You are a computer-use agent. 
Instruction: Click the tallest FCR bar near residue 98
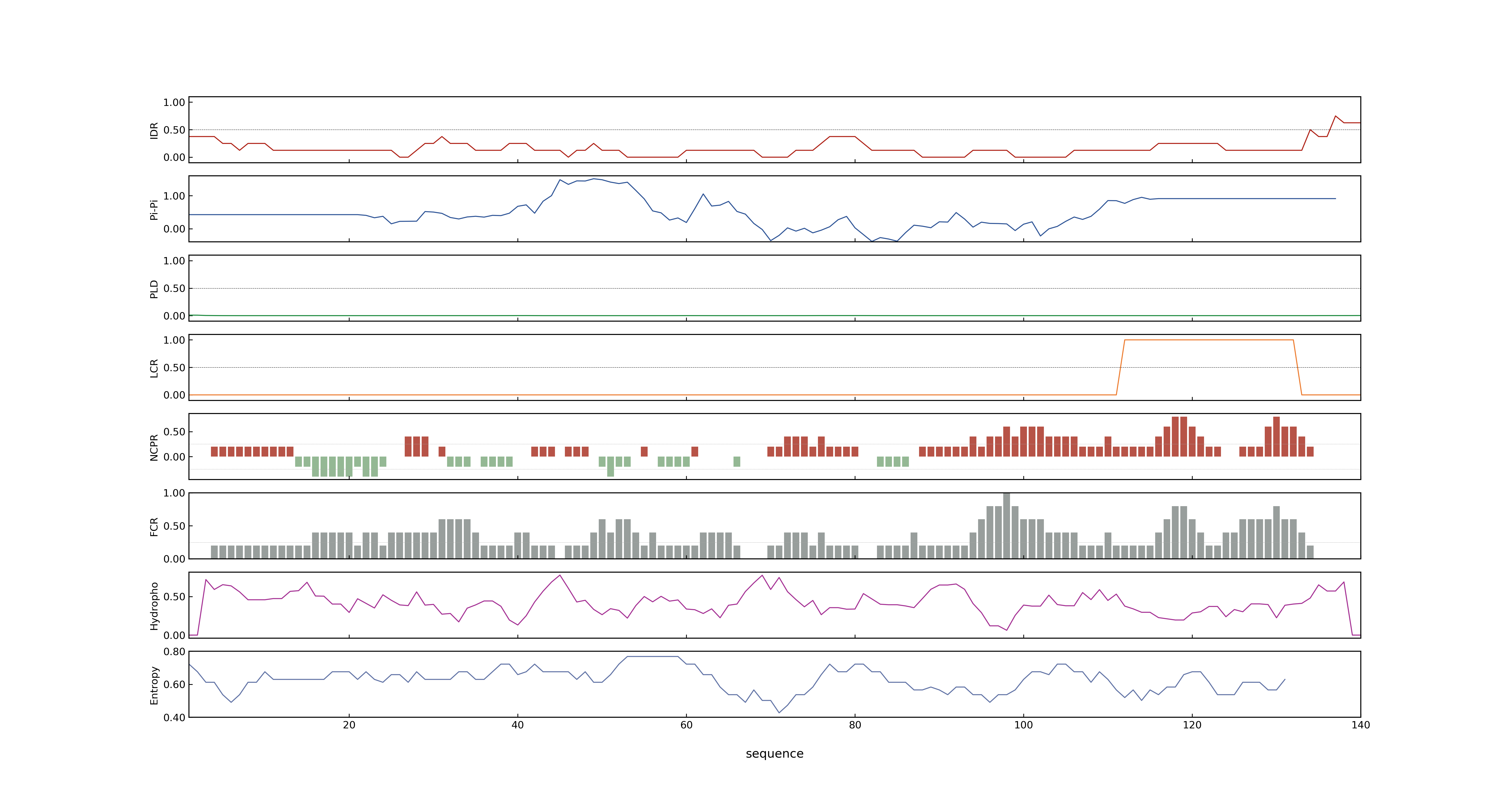coord(1007,525)
